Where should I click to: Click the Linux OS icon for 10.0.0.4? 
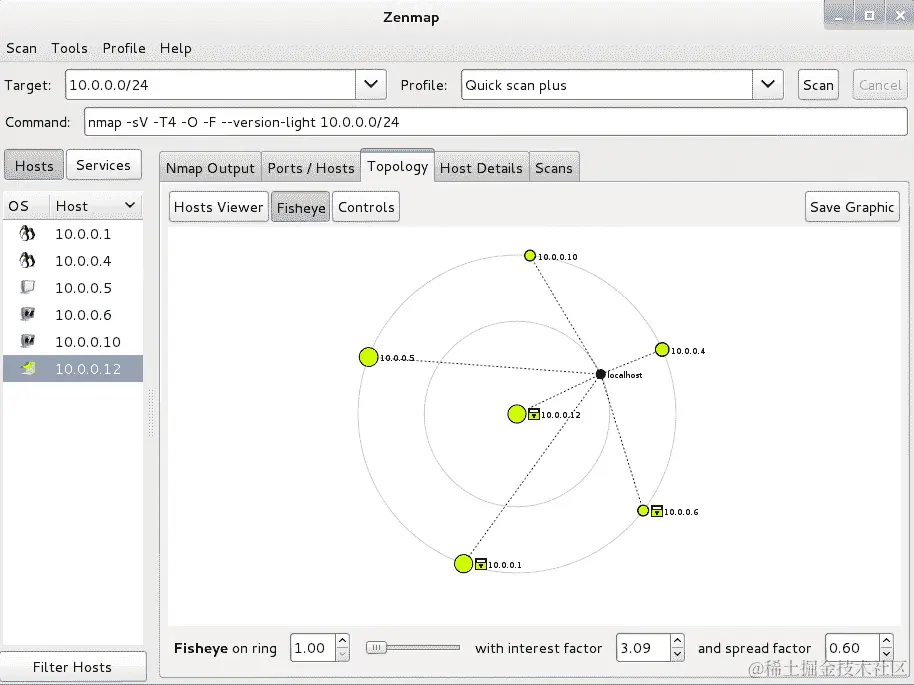coord(27,261)
